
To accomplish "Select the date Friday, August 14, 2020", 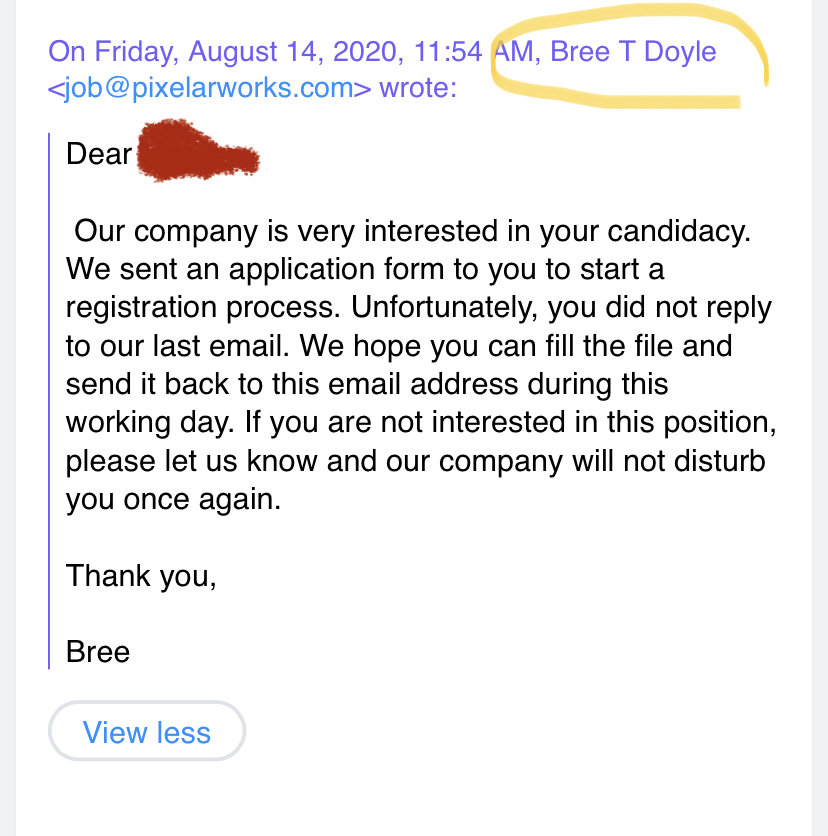I will pos(245,52).
